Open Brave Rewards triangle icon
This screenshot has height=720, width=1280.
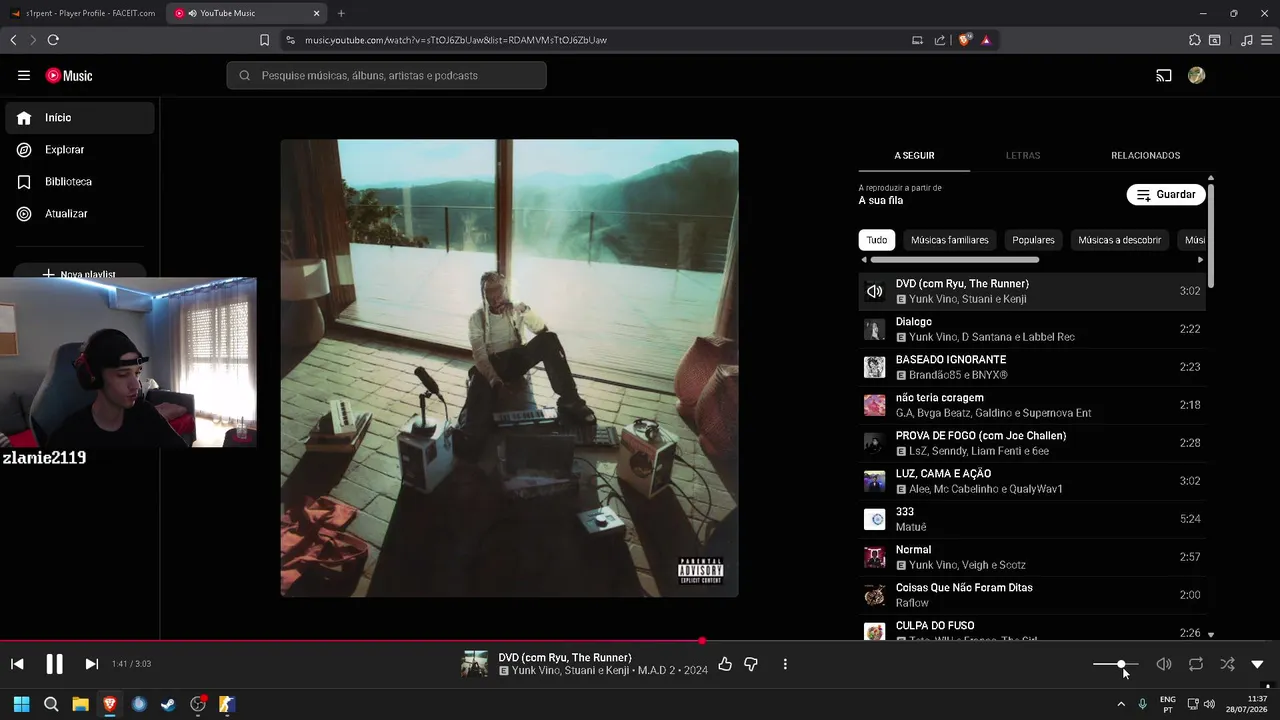[986, 40]
